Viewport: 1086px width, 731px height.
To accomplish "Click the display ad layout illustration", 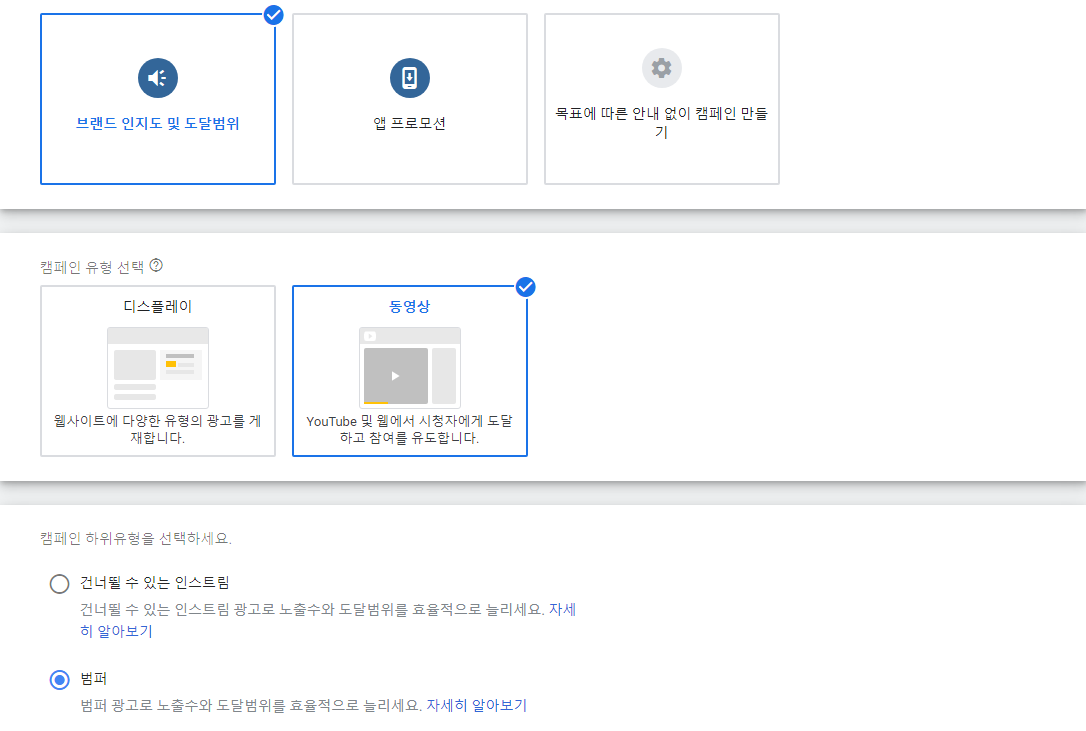I will tap(157, 367).
